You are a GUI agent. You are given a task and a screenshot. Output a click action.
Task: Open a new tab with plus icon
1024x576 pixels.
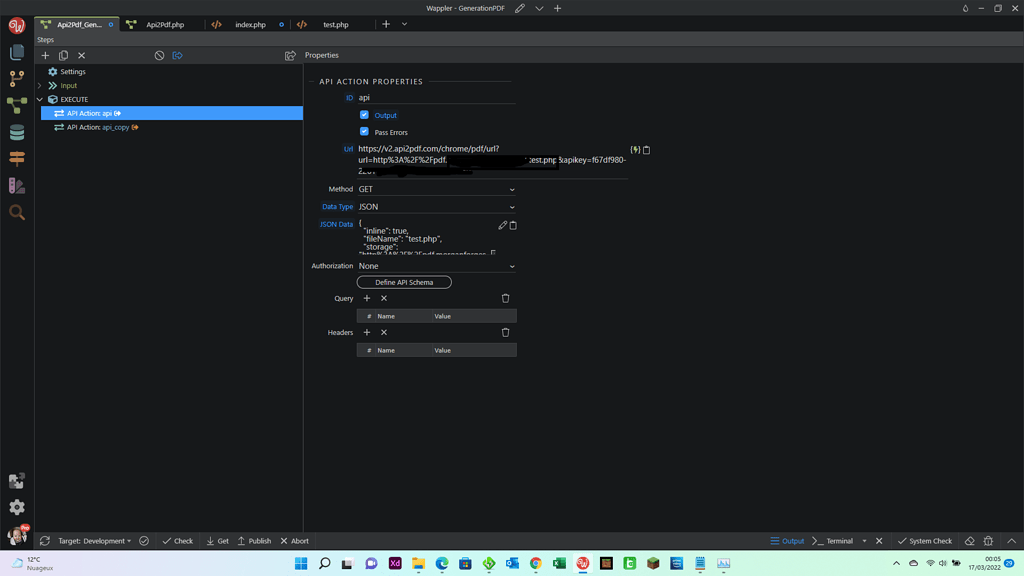[x=386, y=24]
